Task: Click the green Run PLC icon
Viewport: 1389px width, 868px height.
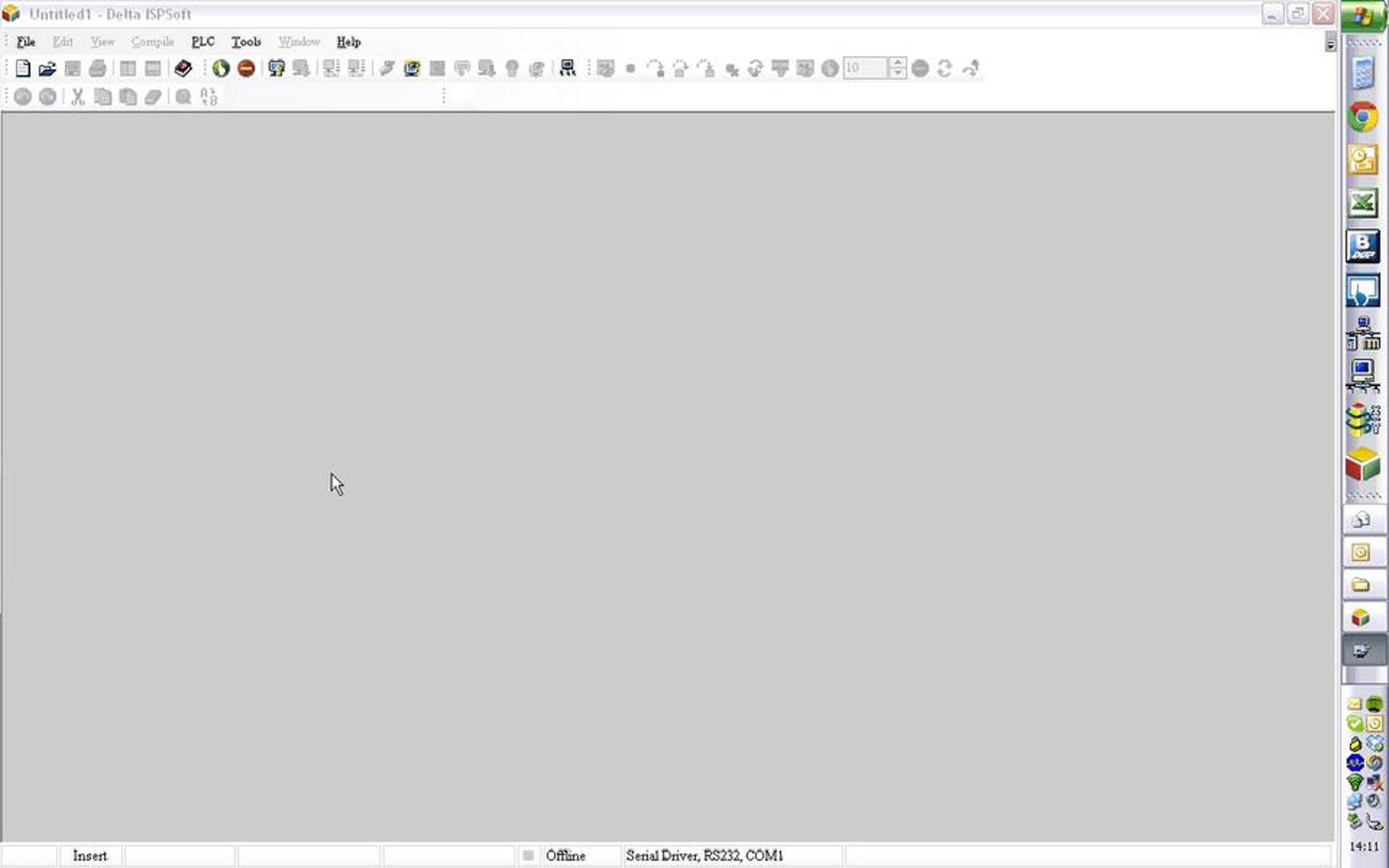Action: 221,68
